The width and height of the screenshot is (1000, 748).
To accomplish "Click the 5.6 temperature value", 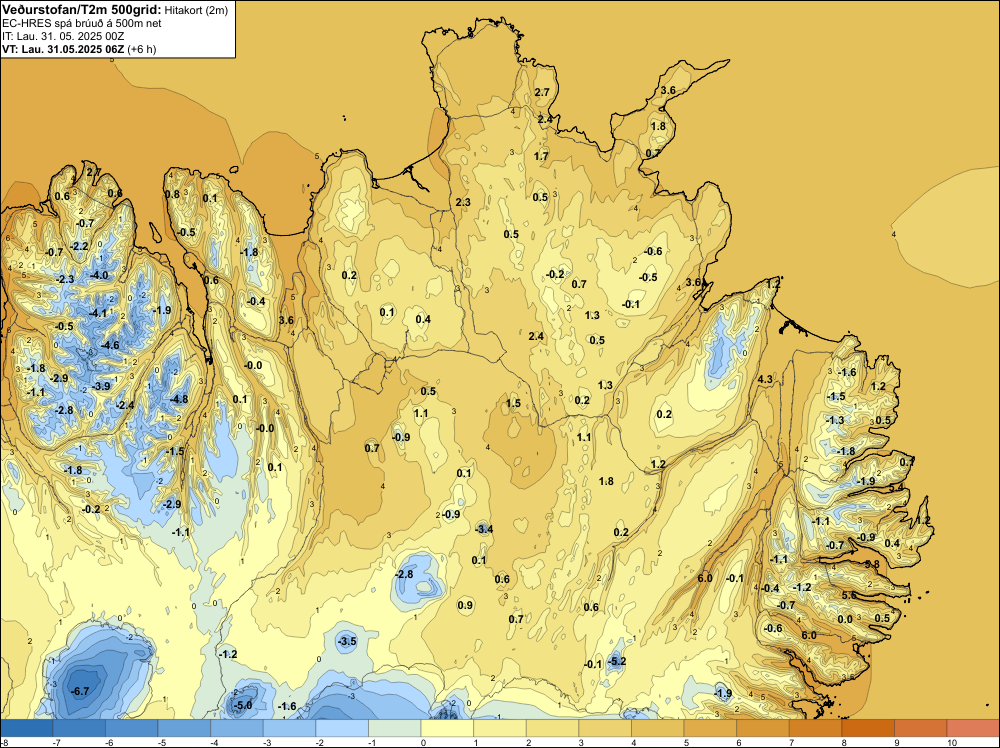I will [849, 595].
